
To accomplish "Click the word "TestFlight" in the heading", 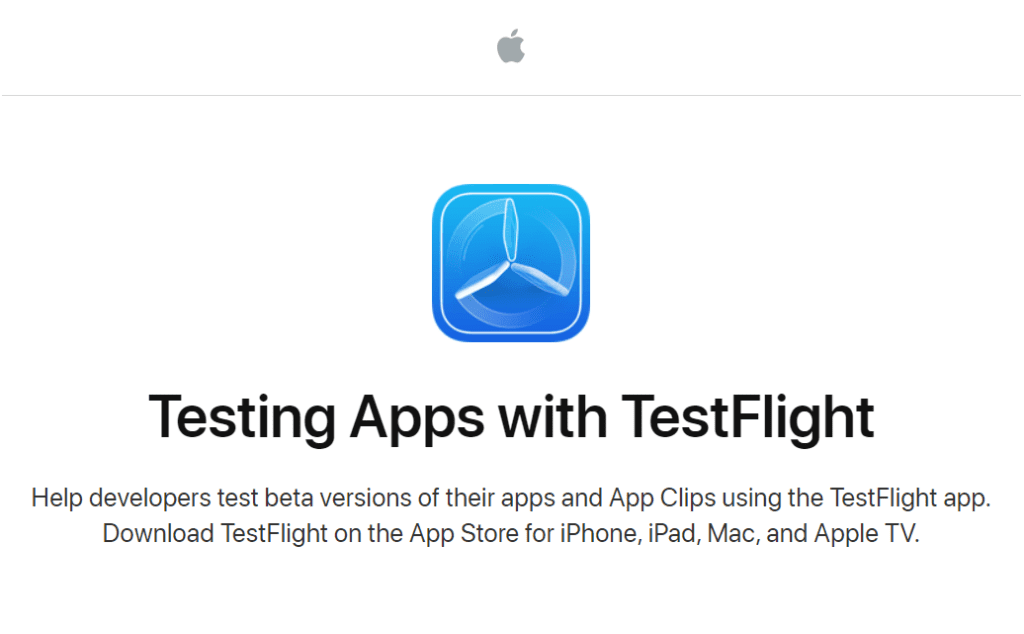I will (747, 418).
